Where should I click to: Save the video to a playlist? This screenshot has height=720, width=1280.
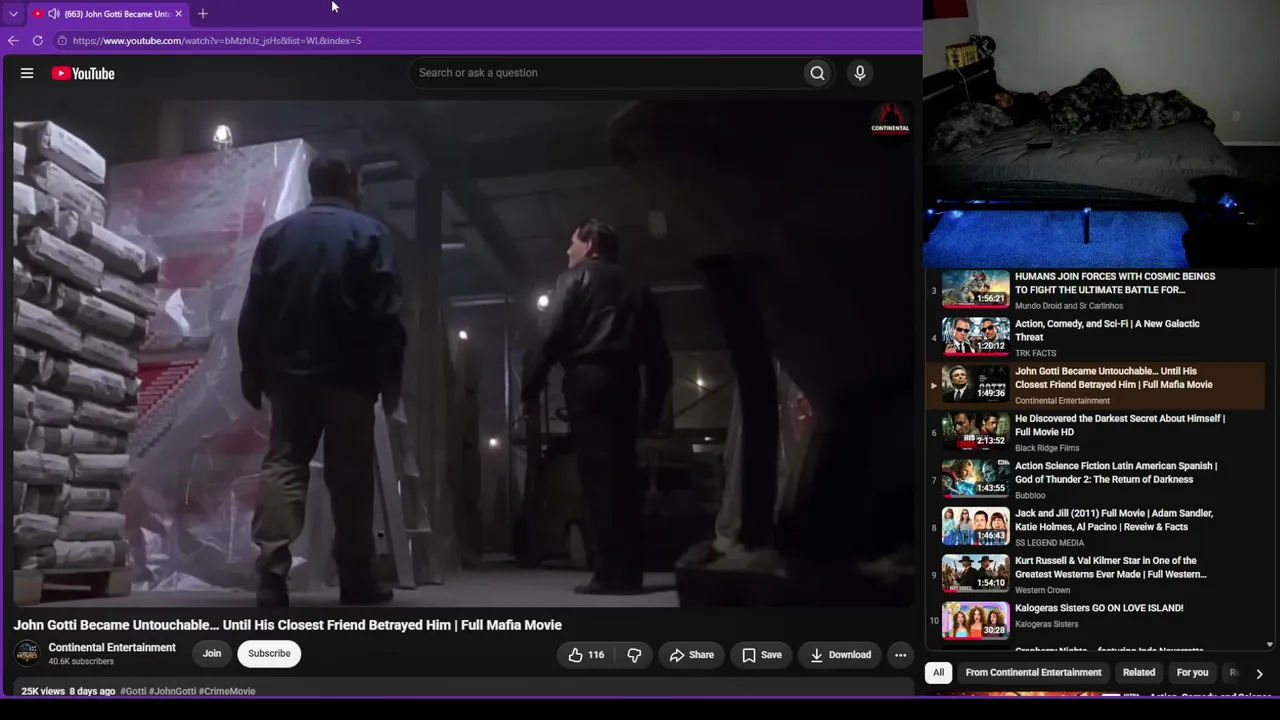click(x=761, y=655)
